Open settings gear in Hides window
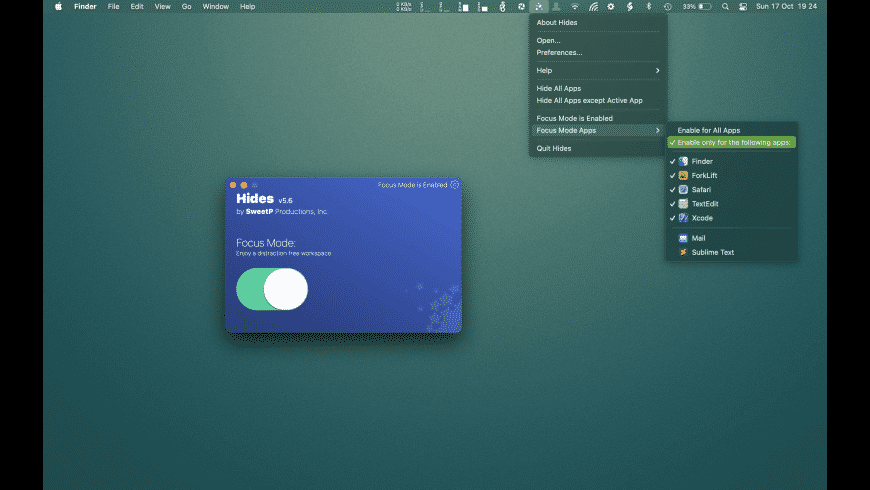870x490 pixels. tap(455, 185)
